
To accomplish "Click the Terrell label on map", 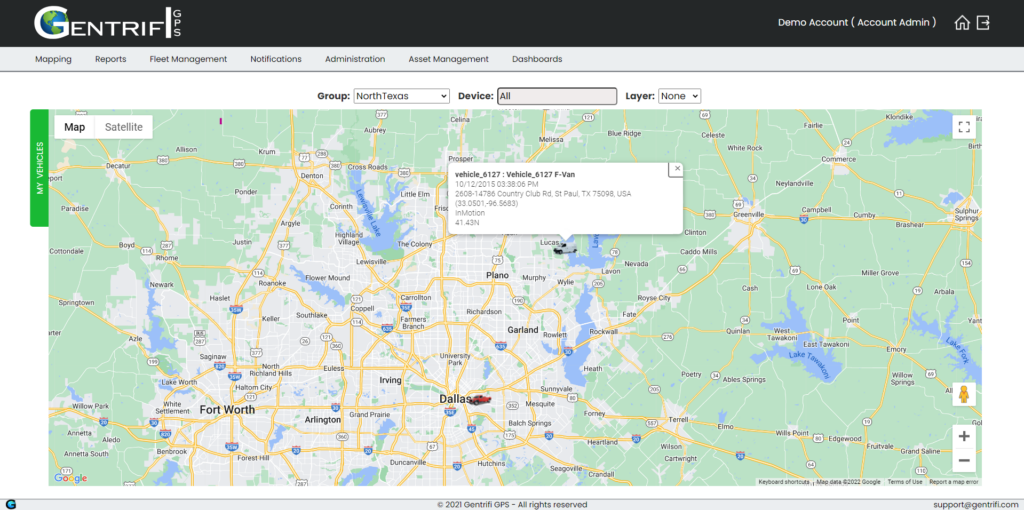I will 679,418.
